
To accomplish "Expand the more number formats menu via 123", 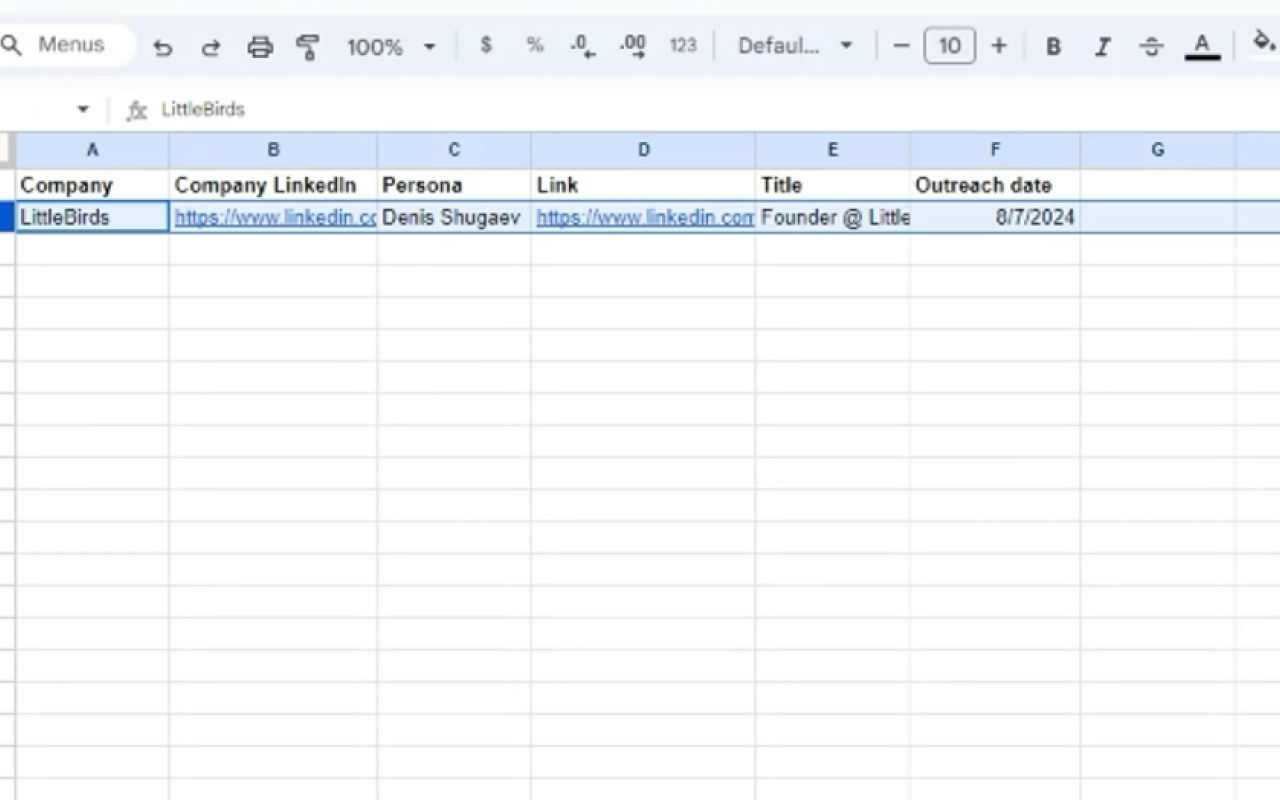I will click(683, 45).
